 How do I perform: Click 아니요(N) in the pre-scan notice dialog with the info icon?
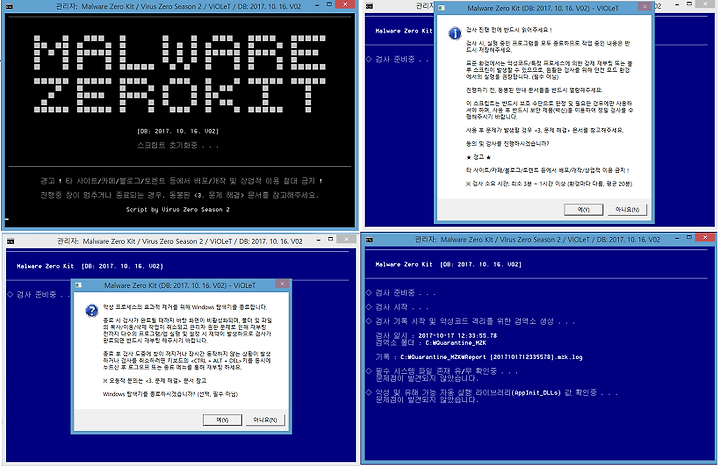point(627,209)
